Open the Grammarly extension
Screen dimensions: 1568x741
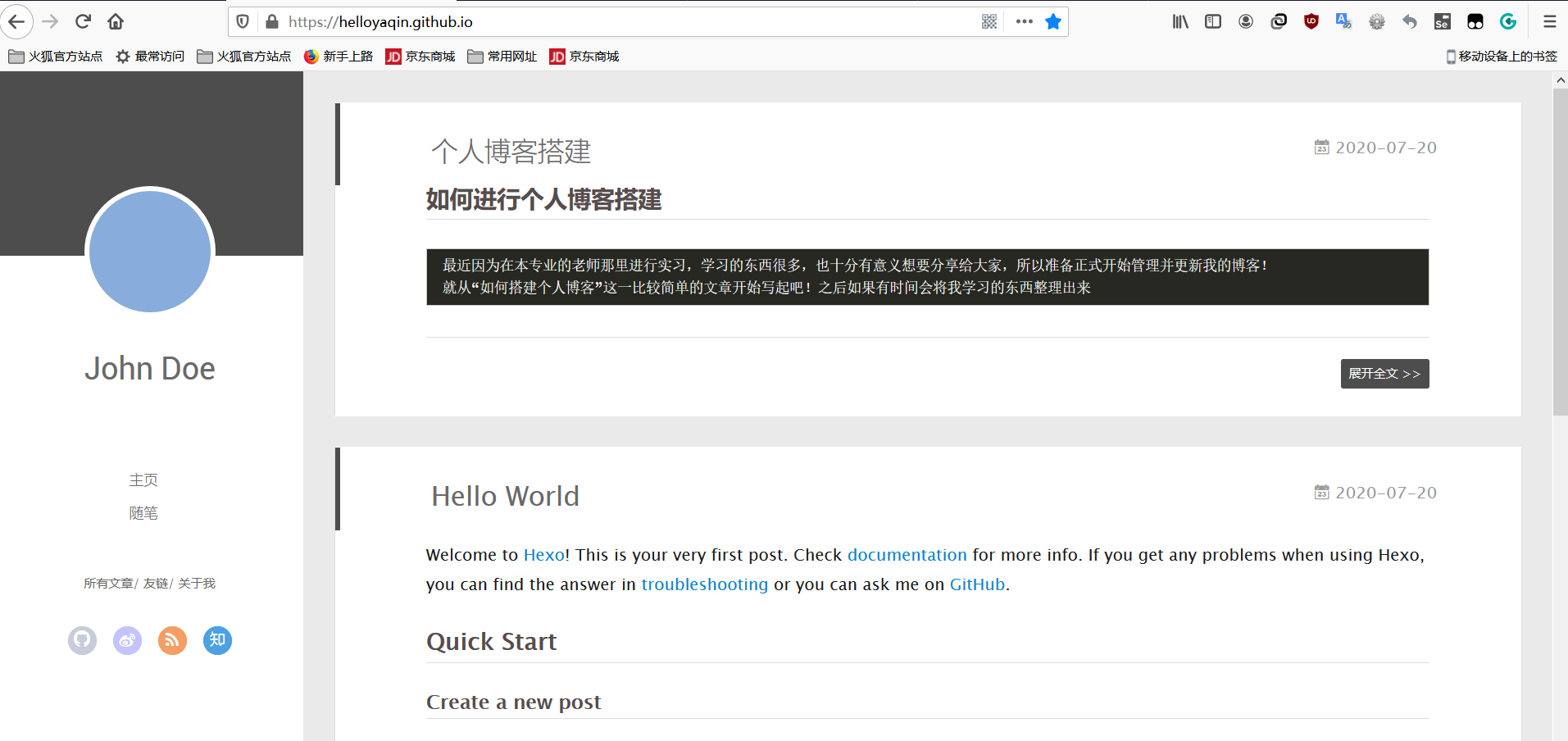tap(1508, 21)
